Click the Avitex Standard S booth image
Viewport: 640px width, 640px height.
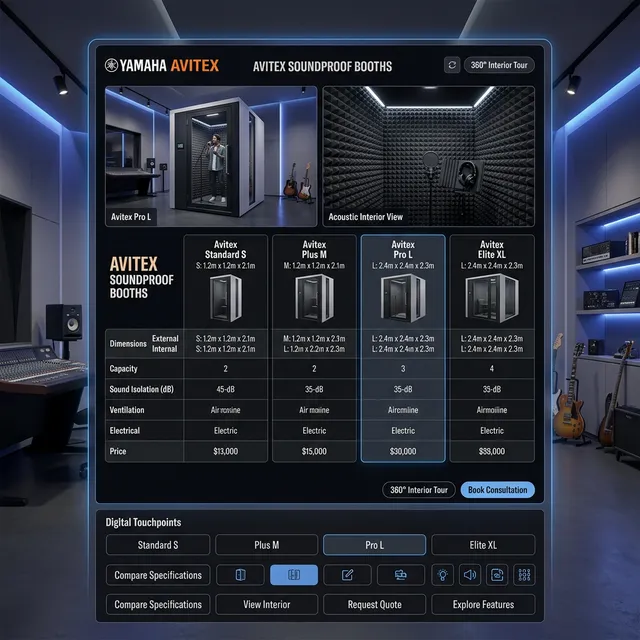click(225, 298)
